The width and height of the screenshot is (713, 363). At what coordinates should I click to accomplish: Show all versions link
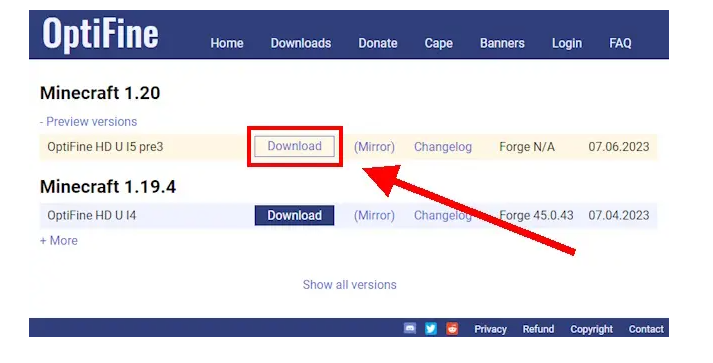[x=350, y=285]
